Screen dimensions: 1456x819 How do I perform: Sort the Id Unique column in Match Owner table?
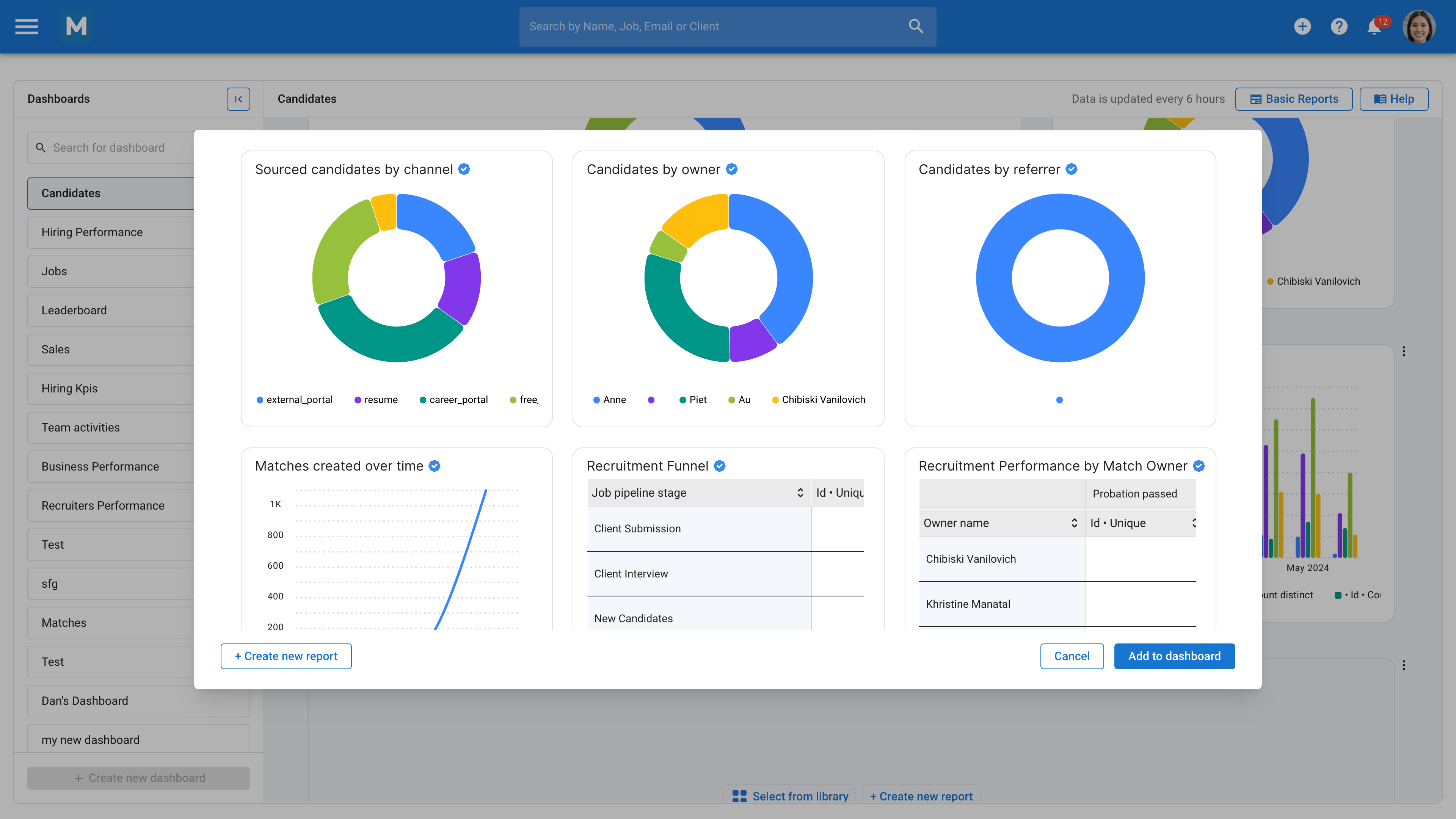(1193, 523)
